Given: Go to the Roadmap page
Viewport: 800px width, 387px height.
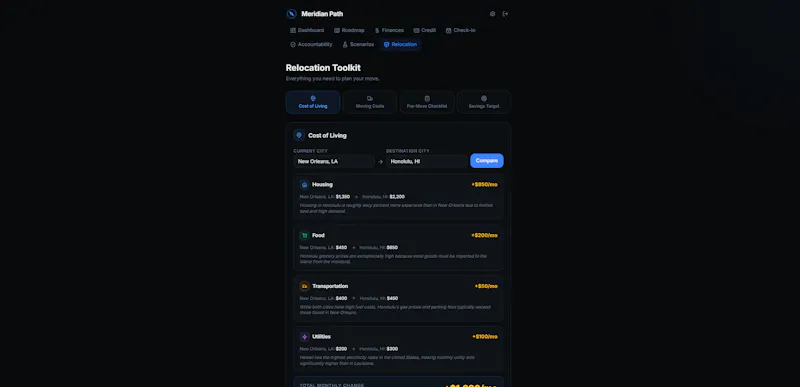Looking at the screenshot, I should click(349, 30).
